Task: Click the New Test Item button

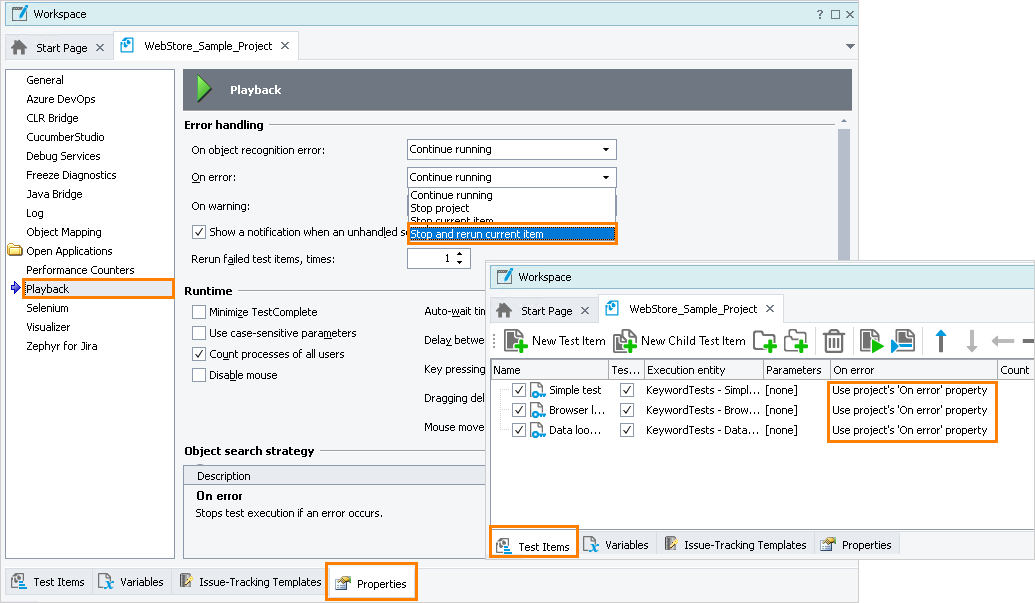Action: click(555, 341)
